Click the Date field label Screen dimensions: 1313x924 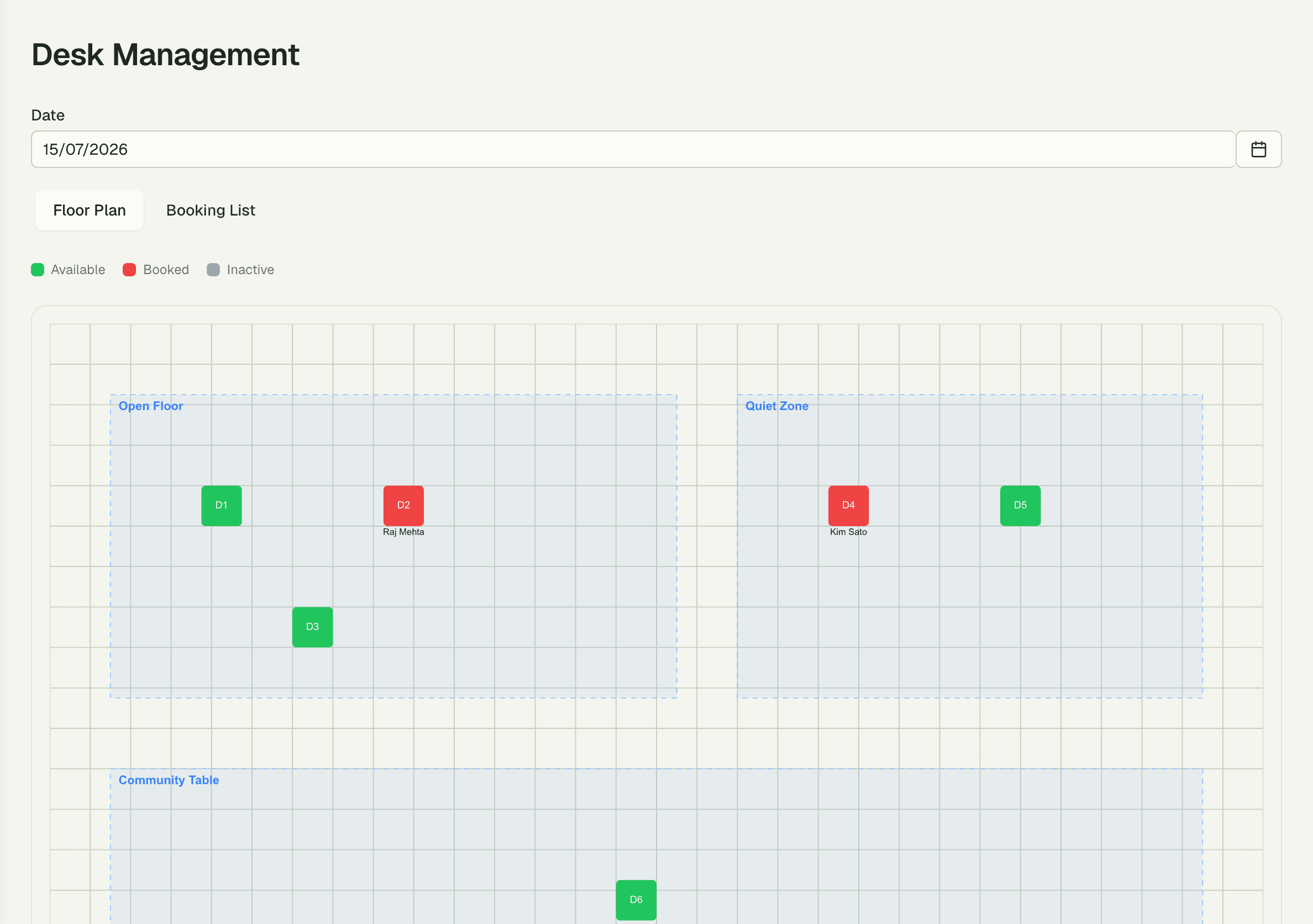[48, 116]
